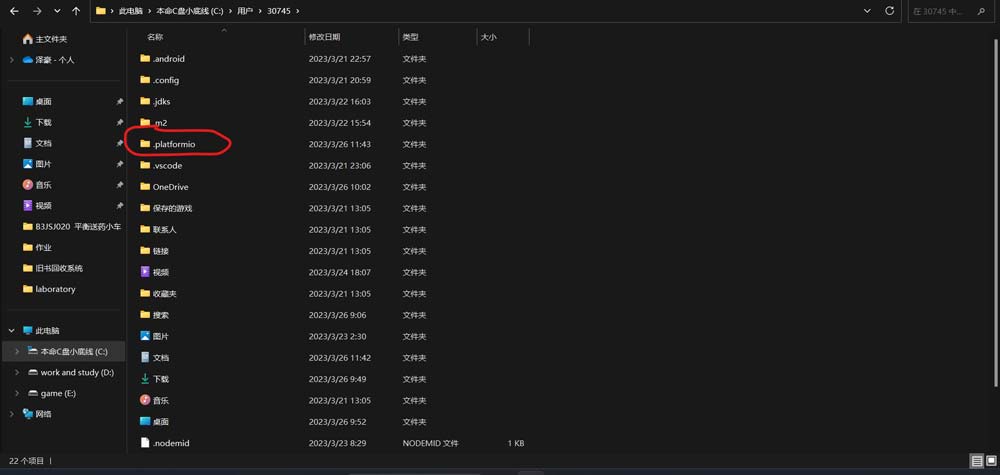Refresh the current folder view
Image resolution: width=1000 pixels, height=475 pixels.
889,11
